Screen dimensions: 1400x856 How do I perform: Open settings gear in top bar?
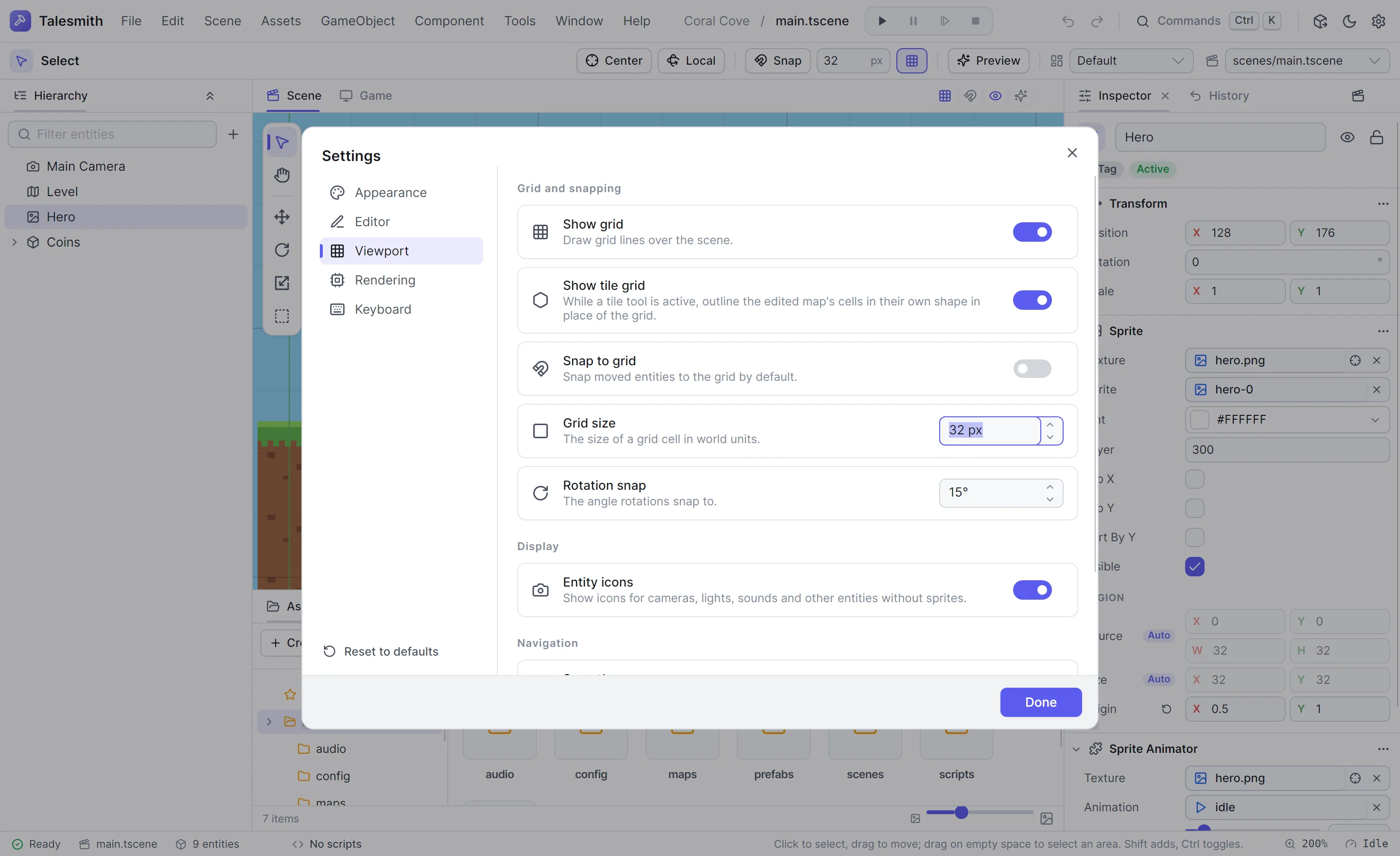(x=1379, y=21)
